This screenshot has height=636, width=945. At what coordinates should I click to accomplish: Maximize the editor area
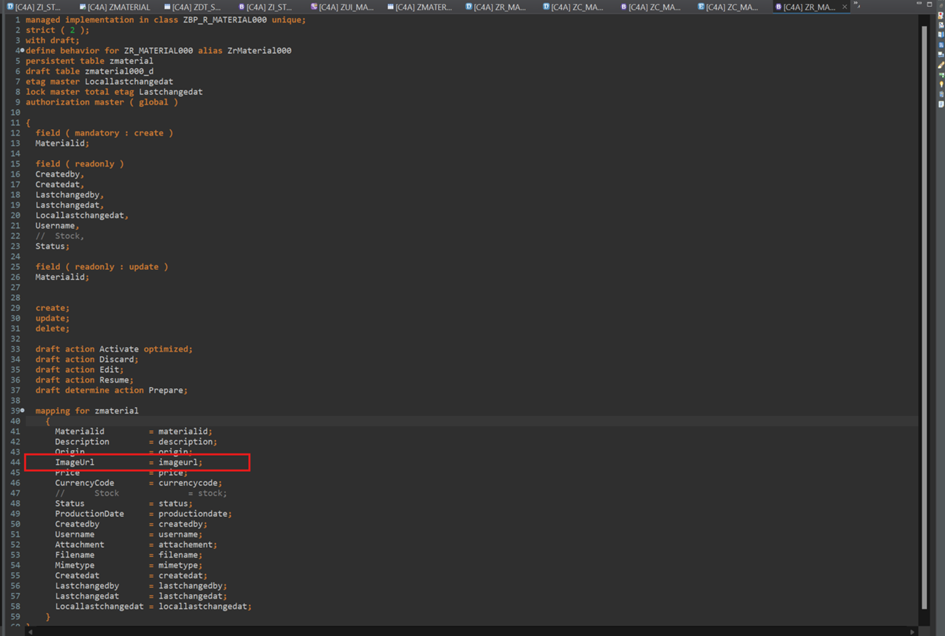929,4
